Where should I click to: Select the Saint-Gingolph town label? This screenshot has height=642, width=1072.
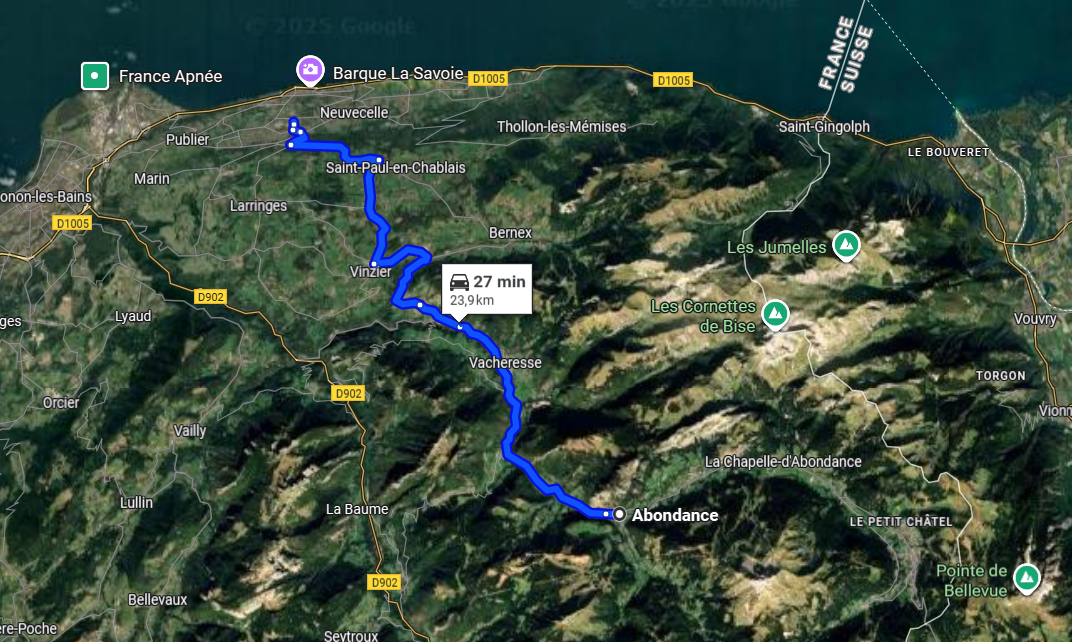coord(824,126)
